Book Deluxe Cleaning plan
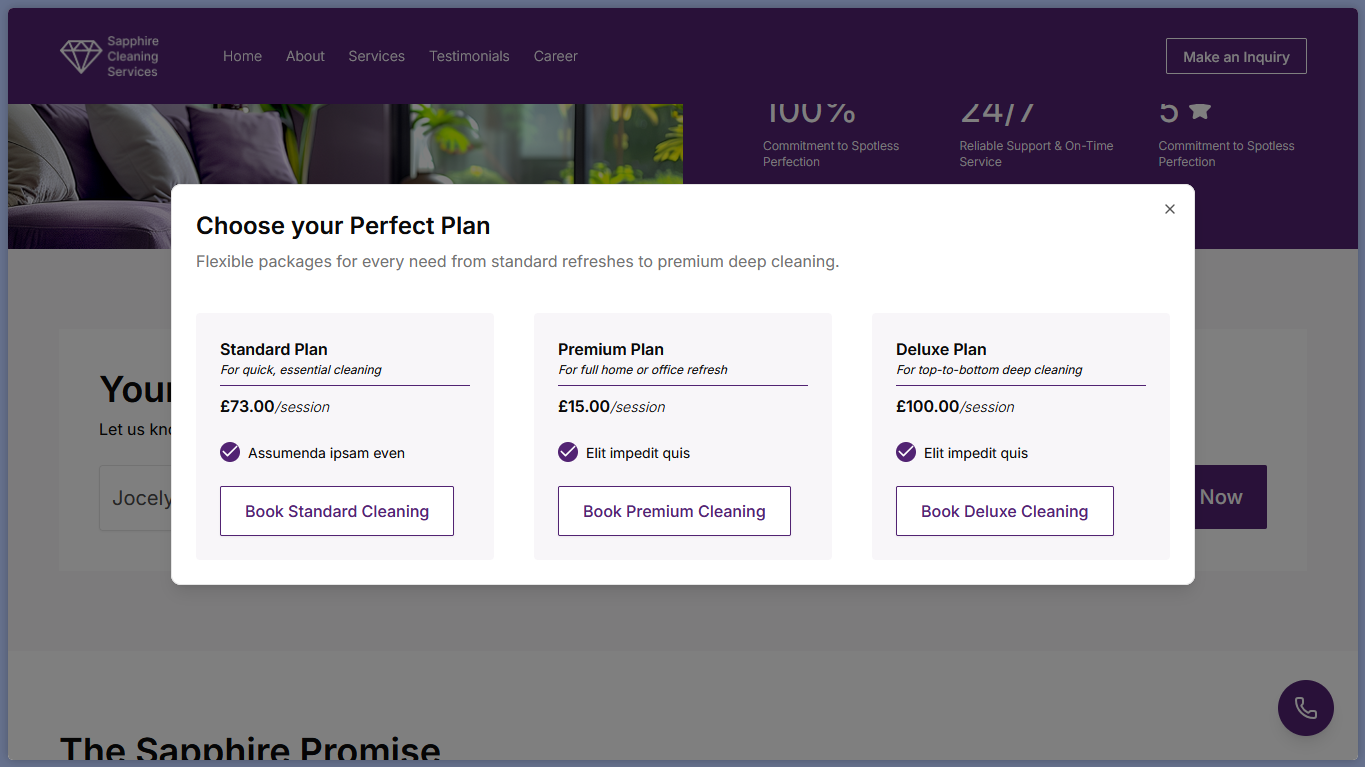 click(1004, 511)
